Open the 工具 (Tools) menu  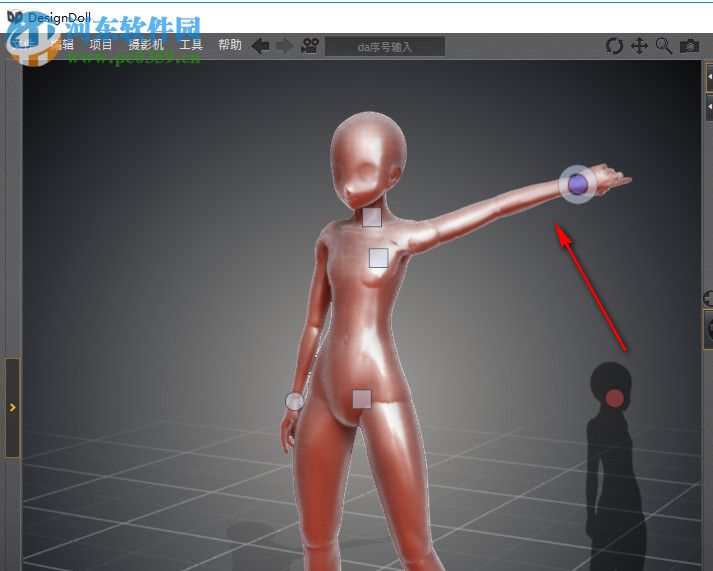pyautogui.click(x=191, y=45)
